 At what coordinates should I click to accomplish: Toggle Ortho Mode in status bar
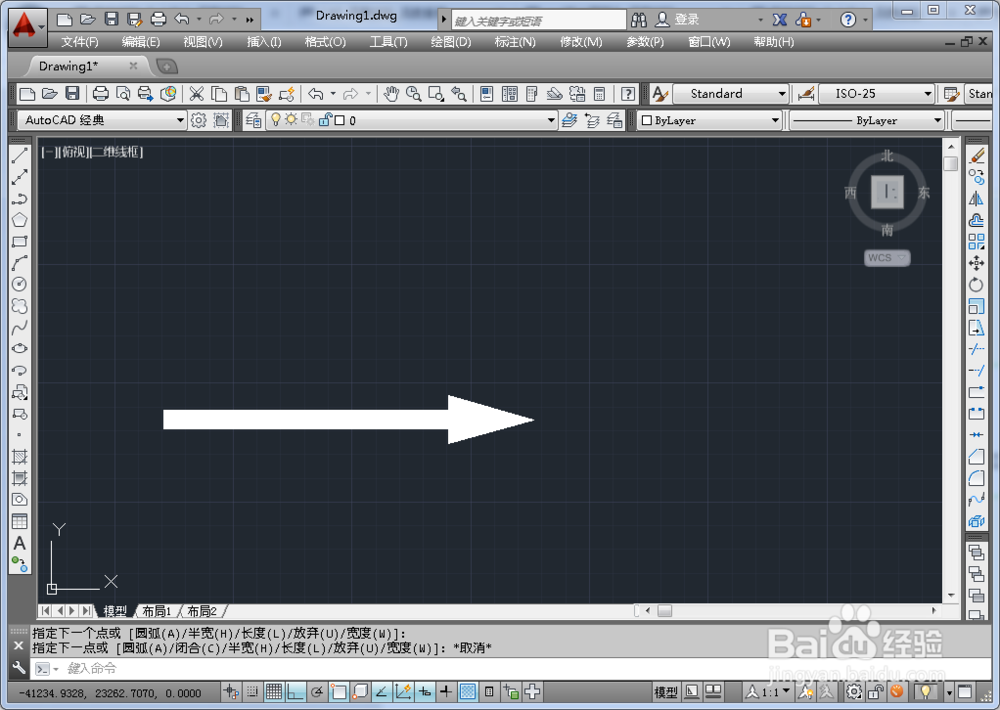point(295,692)
